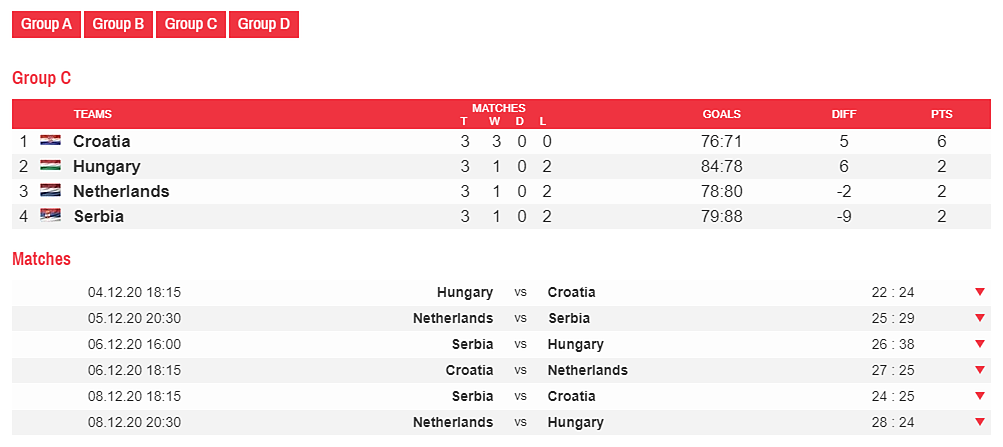
Task: Switch to Group B tab
Action: (x=118, y=25)
